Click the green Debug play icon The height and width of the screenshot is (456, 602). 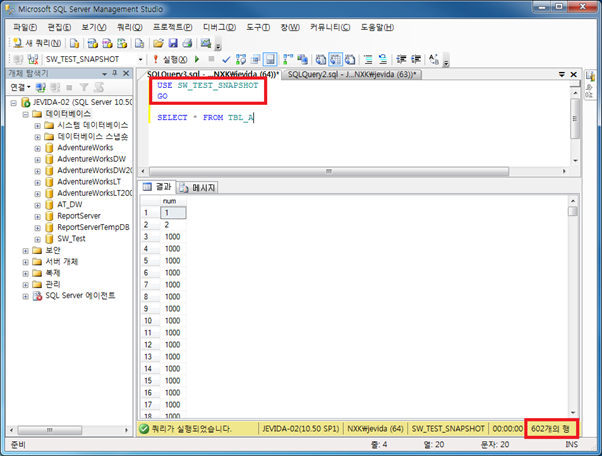click(x=197, y=59)
